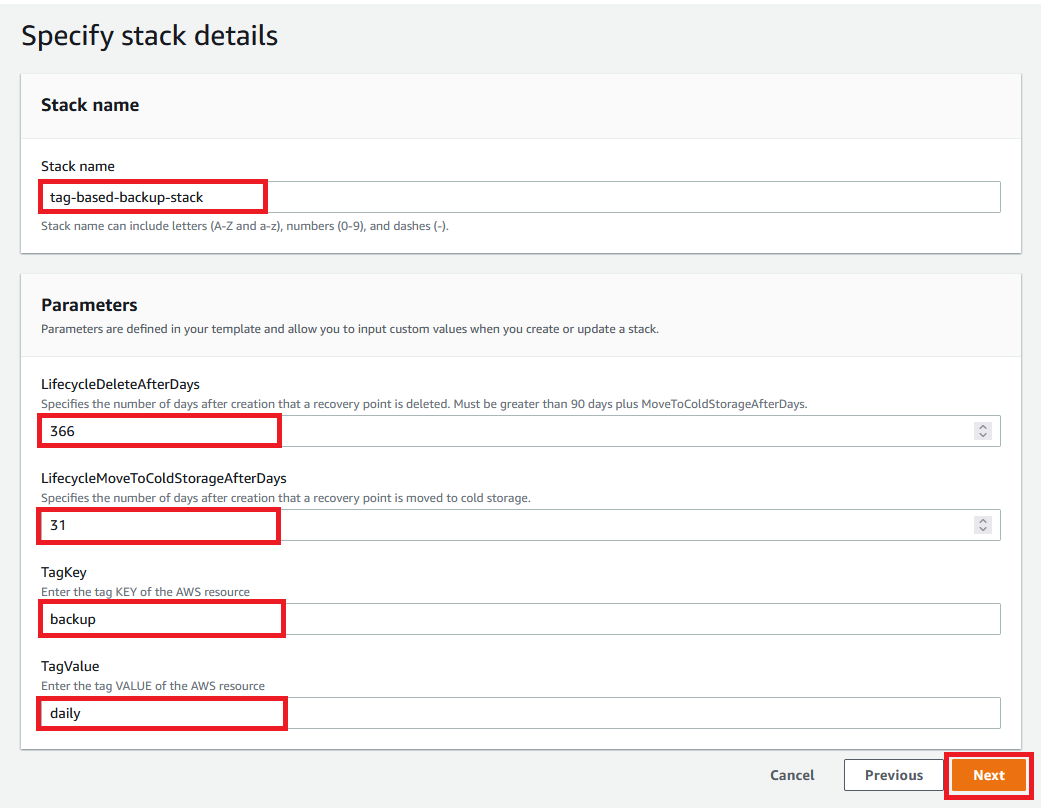
Task: Go back with the Previous button
Action: coord(893,775)
